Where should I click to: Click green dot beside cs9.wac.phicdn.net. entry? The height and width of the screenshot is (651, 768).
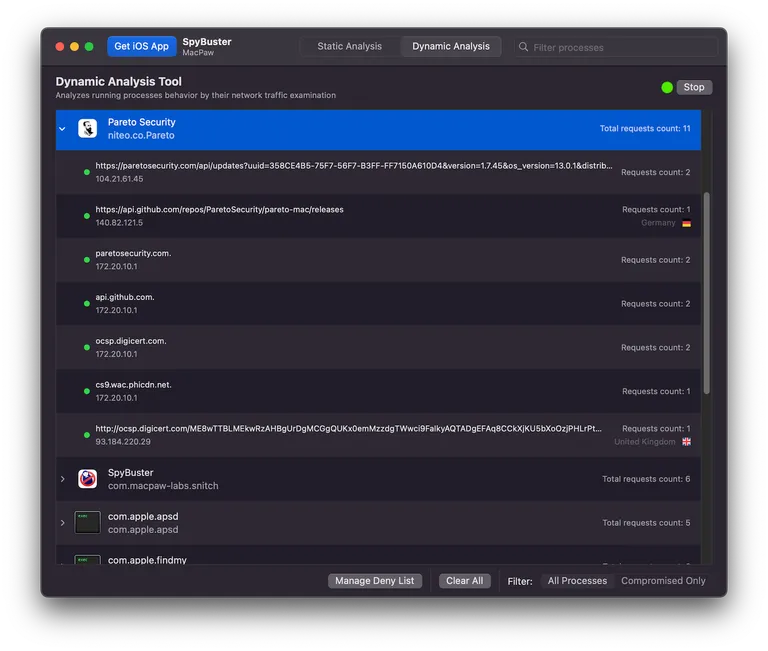tap(87, 391)
